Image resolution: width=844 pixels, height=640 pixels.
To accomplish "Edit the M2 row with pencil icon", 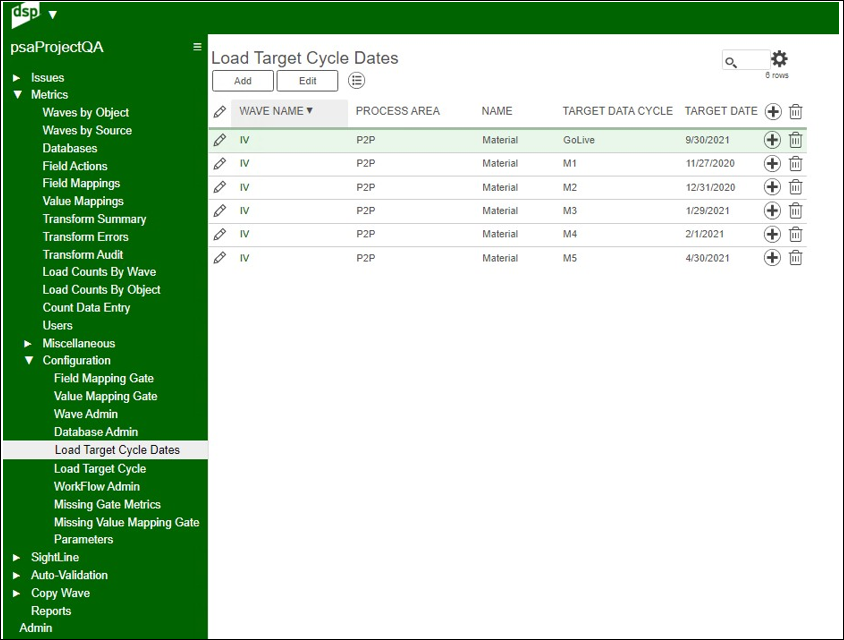I will (220, 187).
